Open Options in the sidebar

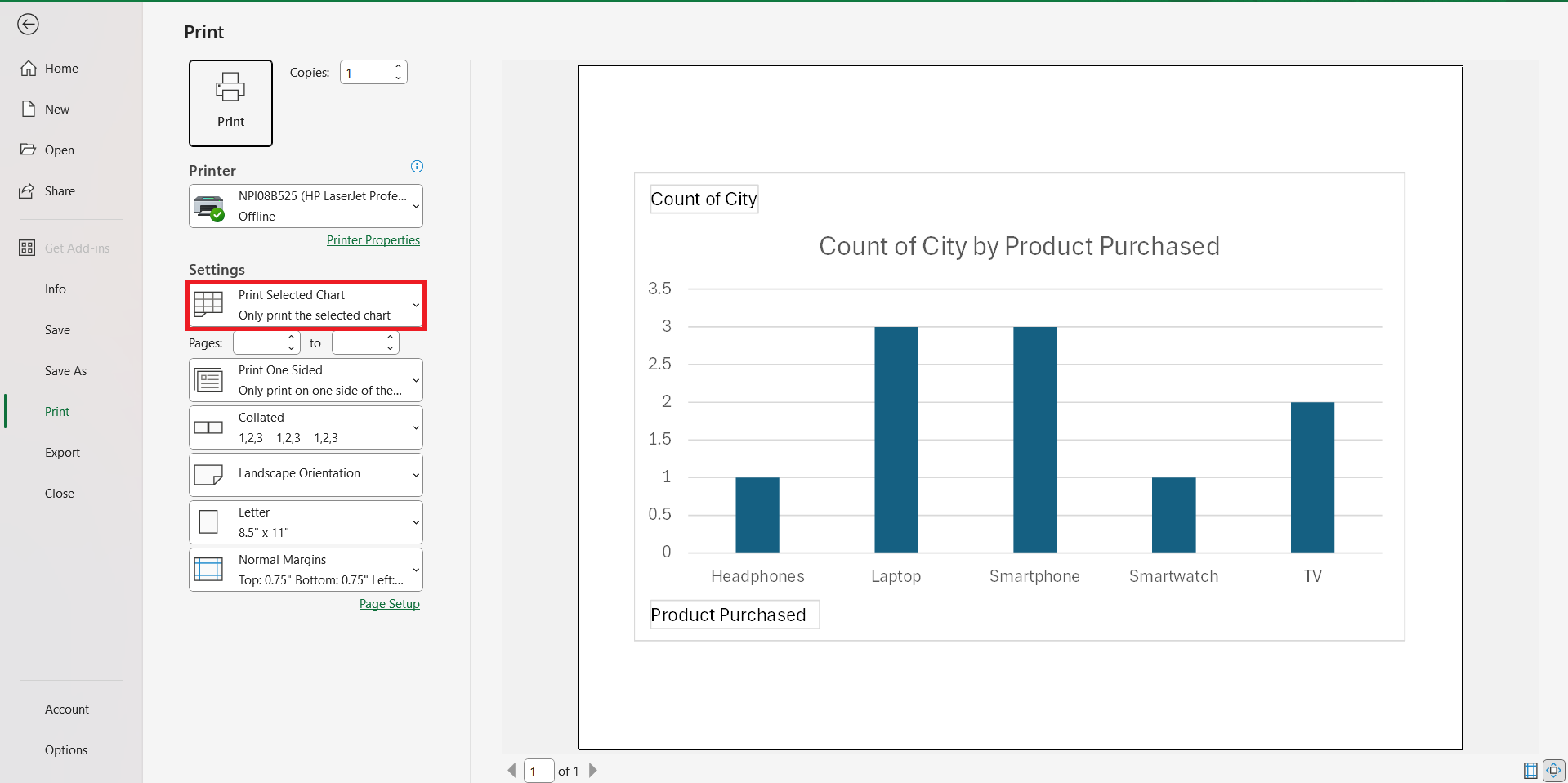[x=66, y=750]
